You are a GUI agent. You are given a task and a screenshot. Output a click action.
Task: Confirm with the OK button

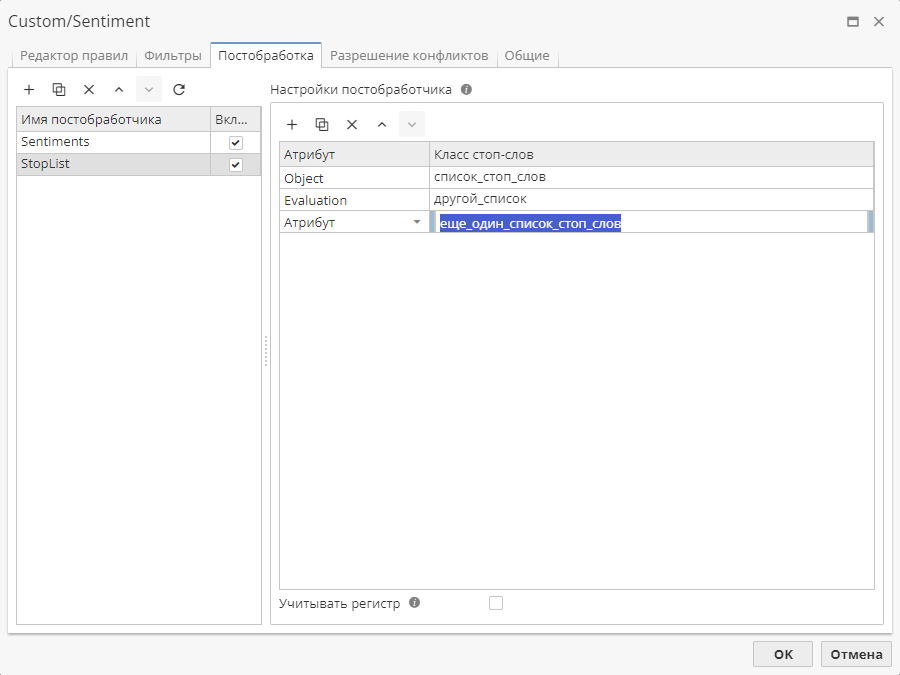point(783,654)
